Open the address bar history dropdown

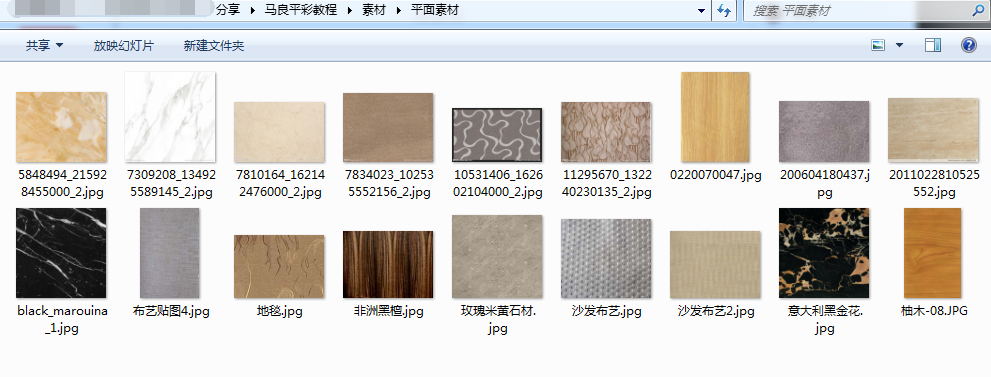tap(701, 11)
